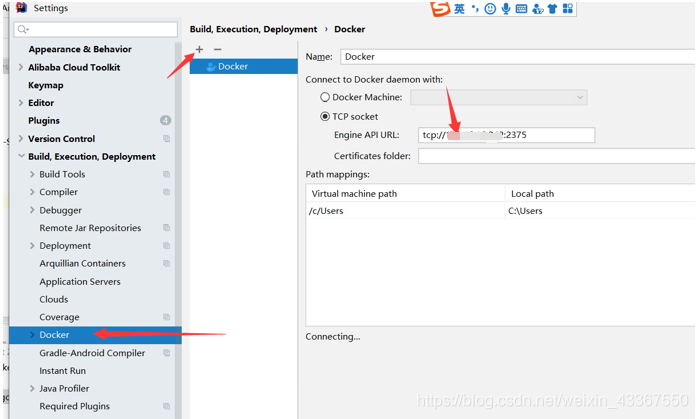
Task: Click project-level icon beside Remote Jar Repositories
Action: (166, 228)
